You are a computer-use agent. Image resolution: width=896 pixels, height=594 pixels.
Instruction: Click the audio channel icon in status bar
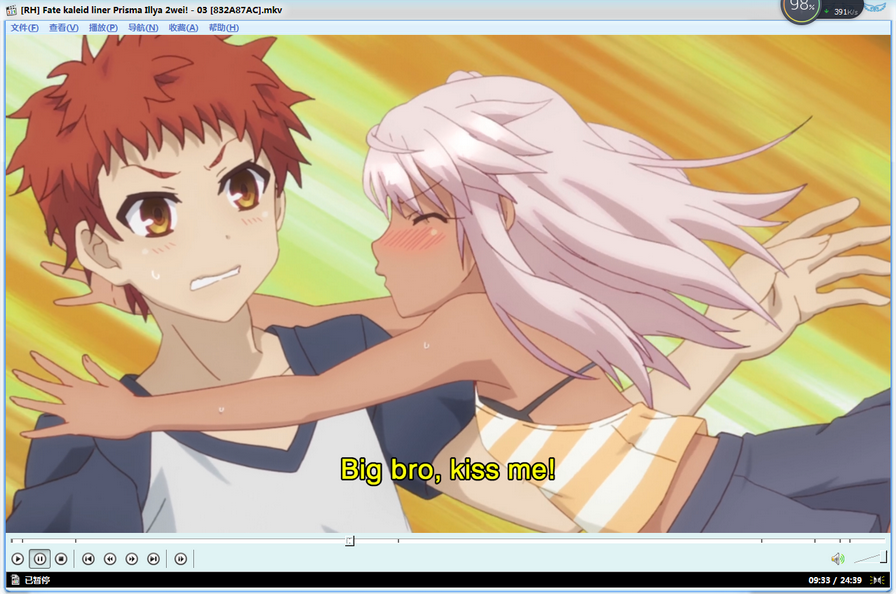877,580
